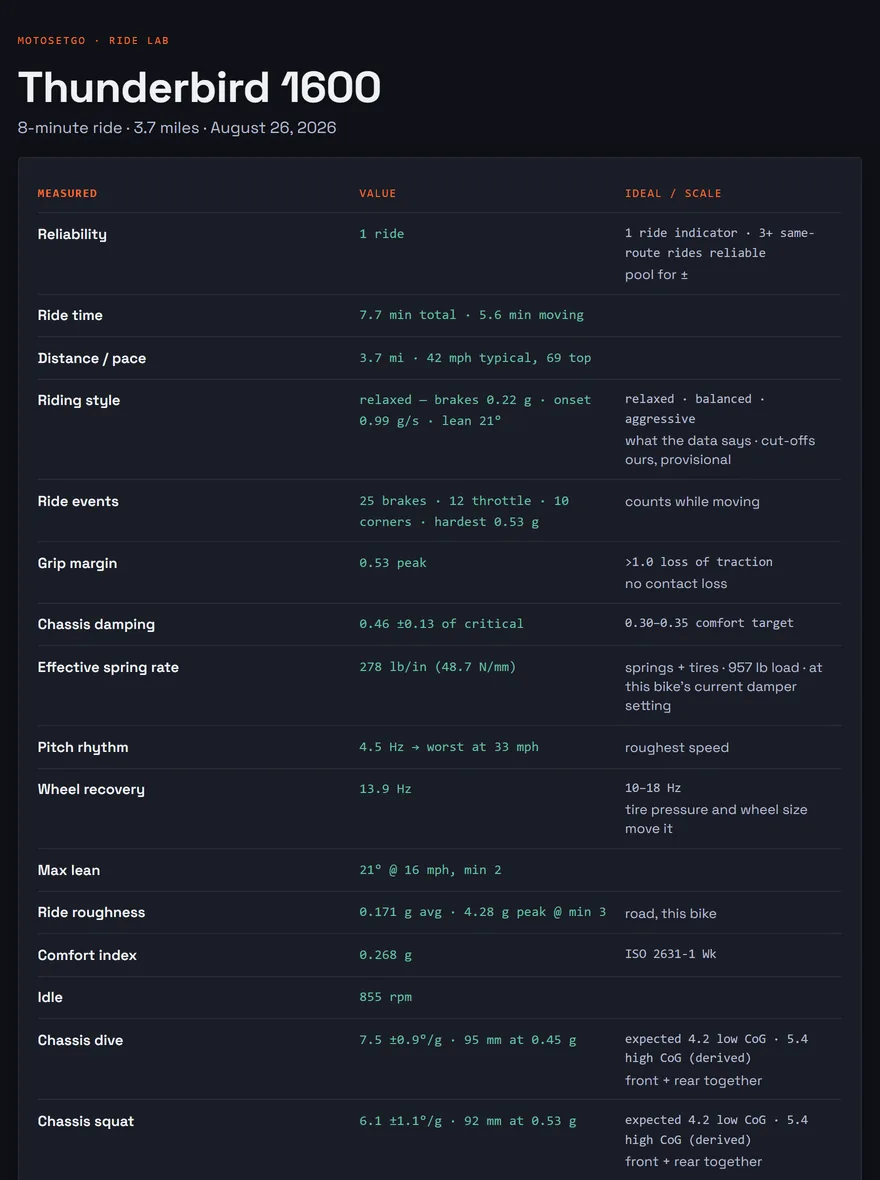
Task: Select the Ride events label
Action: (x=78, y=501)
